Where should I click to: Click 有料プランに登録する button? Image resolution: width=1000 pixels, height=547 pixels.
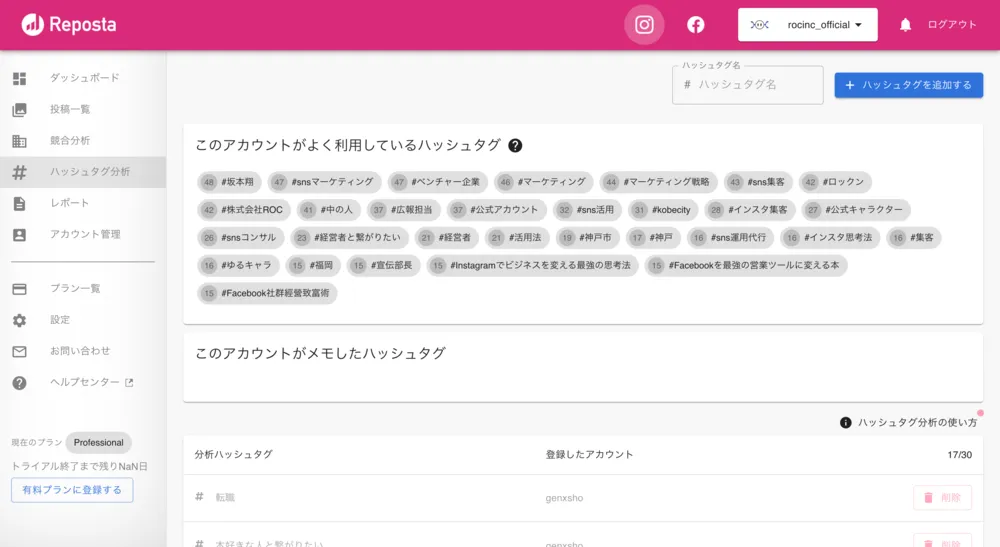click(72, 490)
